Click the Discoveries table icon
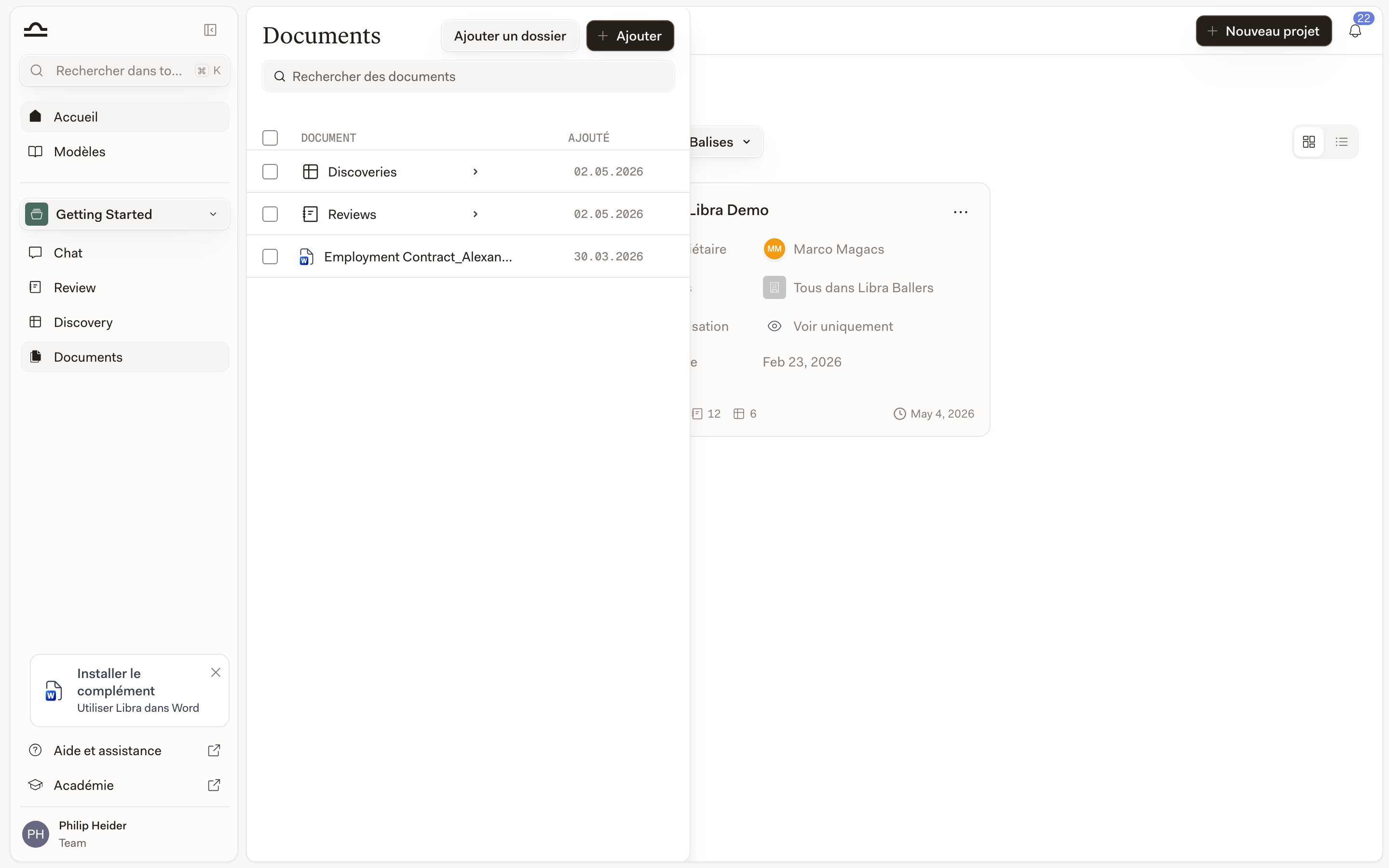This screenshot has width=1389, height=868. tap(311, 172)
